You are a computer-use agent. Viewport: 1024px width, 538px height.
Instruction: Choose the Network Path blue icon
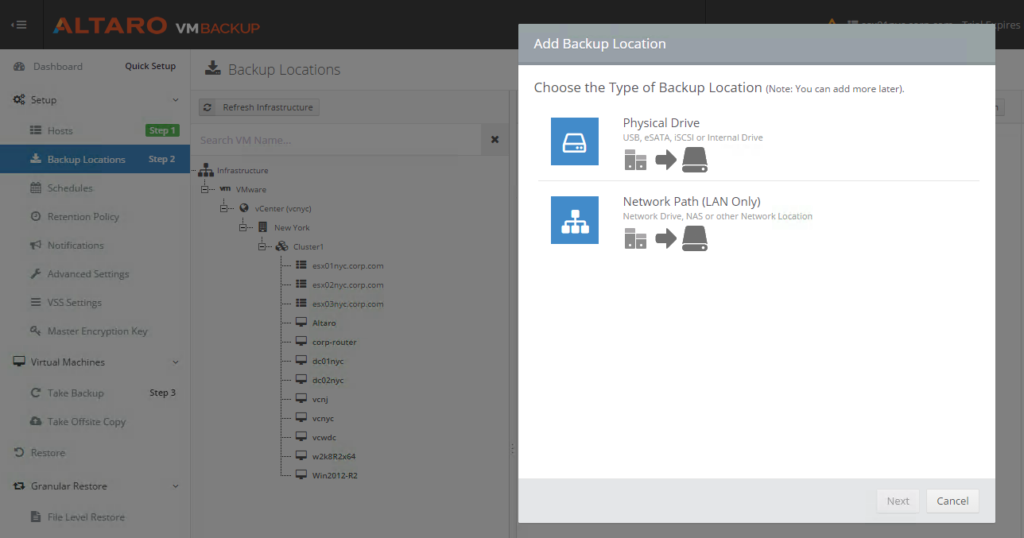coord(575,220)
